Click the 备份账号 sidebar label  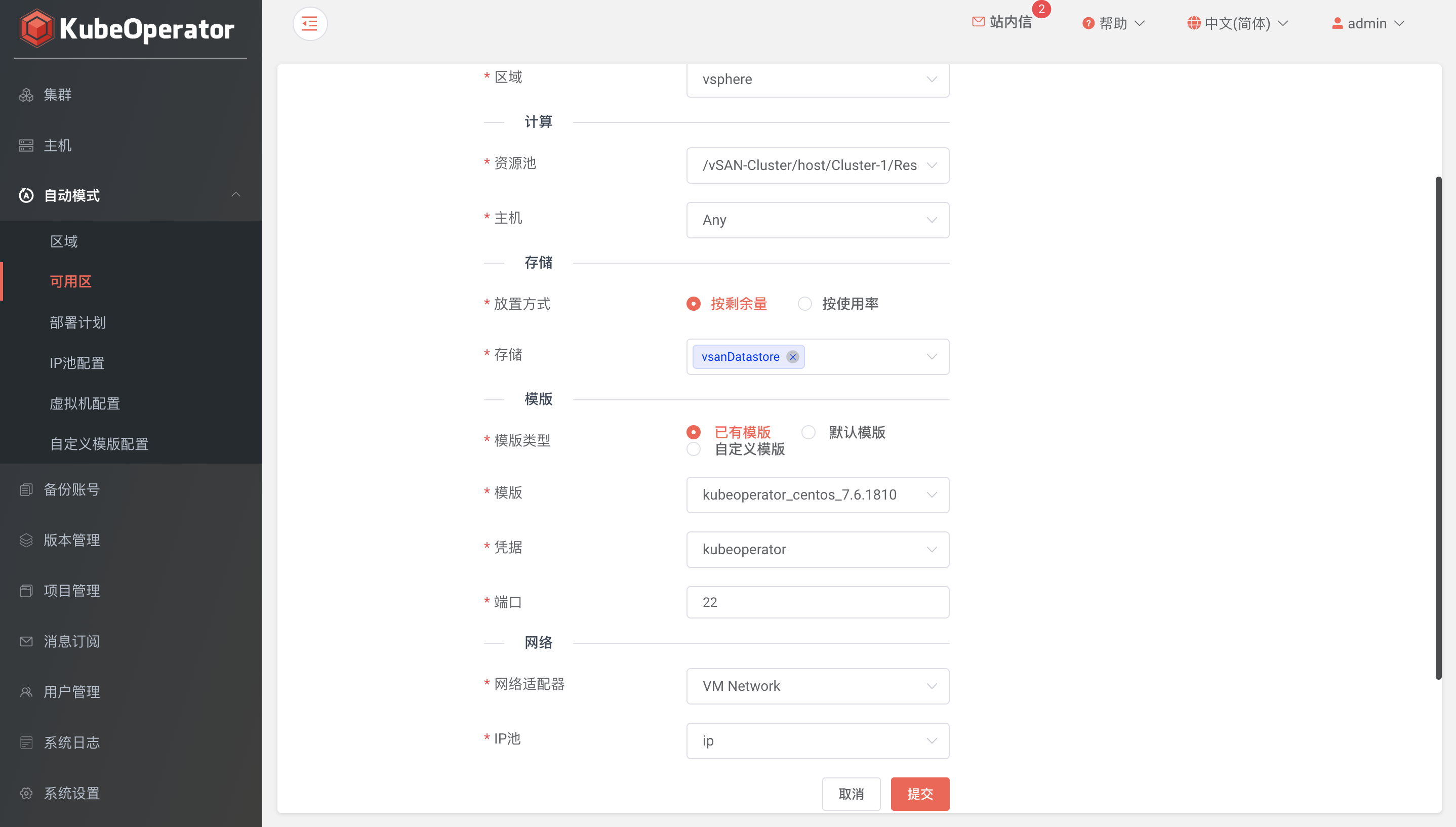pyautogui.click(x=72, y=489)
